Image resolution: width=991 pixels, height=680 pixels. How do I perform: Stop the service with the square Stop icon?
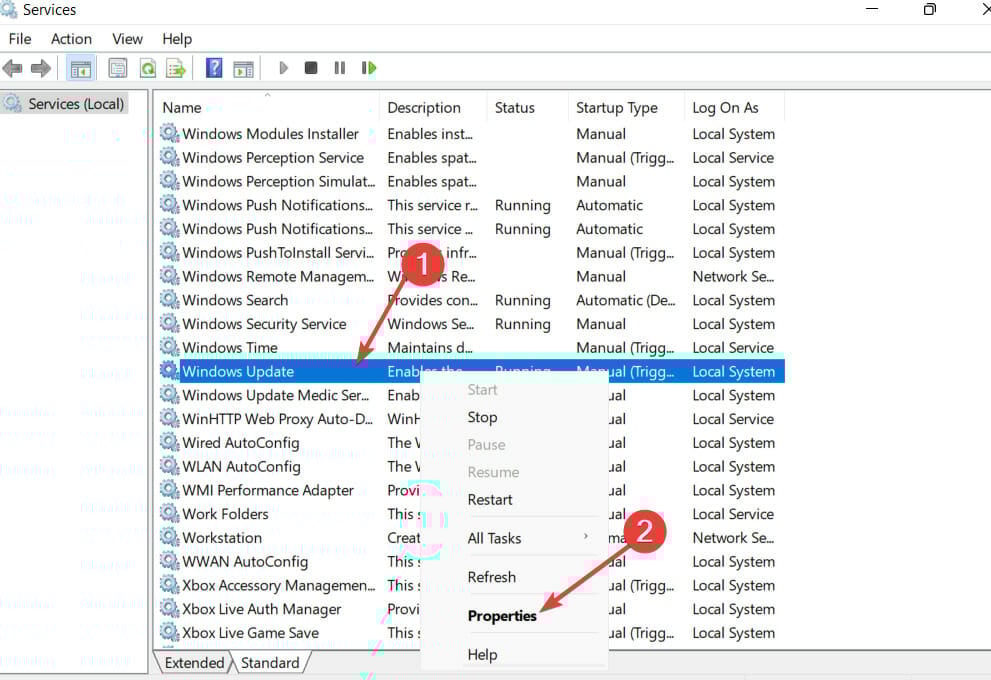311,67
